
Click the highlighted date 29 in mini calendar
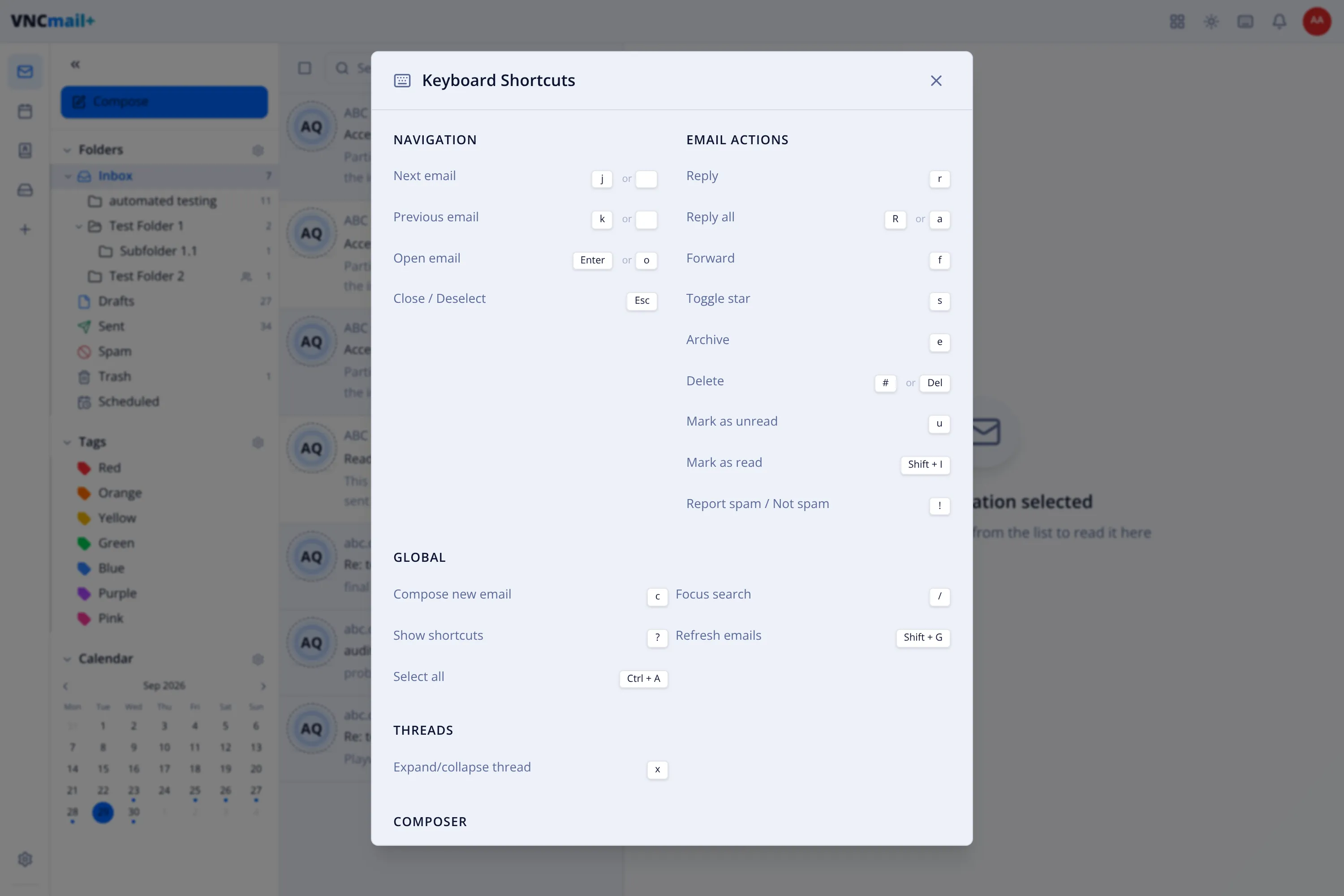(103, 812)
